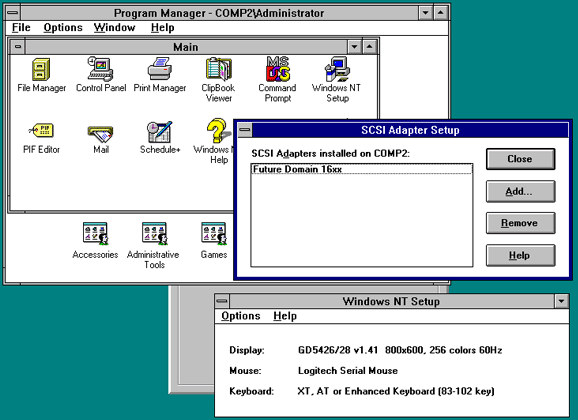
Task: Minimize the Windows NT Setup window
Action: tap(561, 301)
